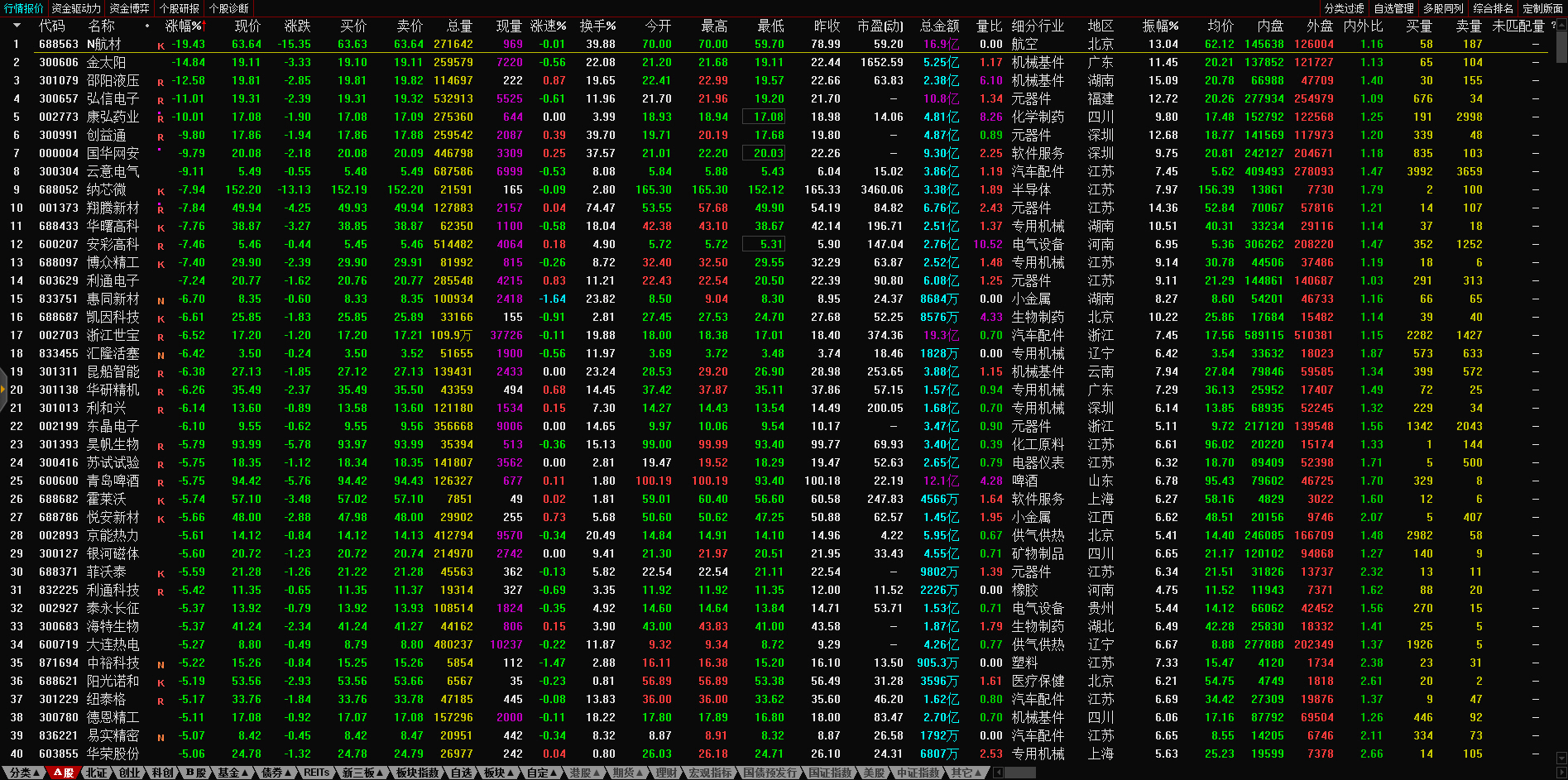Image resolution: width=1568 pixels, height=780 pixels.
Task: Sort the list by 换手% column
Action: [597, 26]
